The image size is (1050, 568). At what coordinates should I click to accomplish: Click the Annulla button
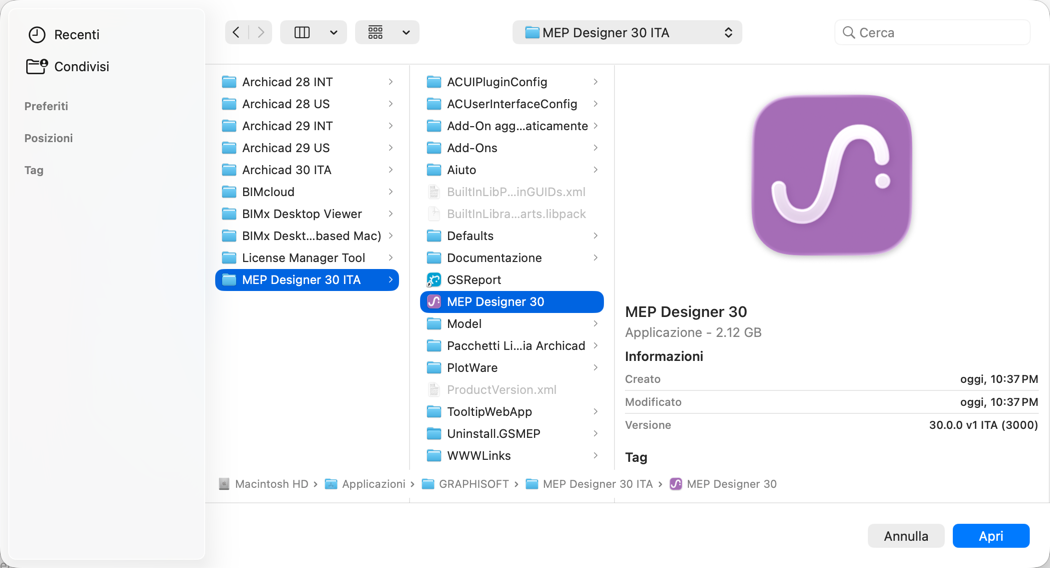click(x=906, y=536)
